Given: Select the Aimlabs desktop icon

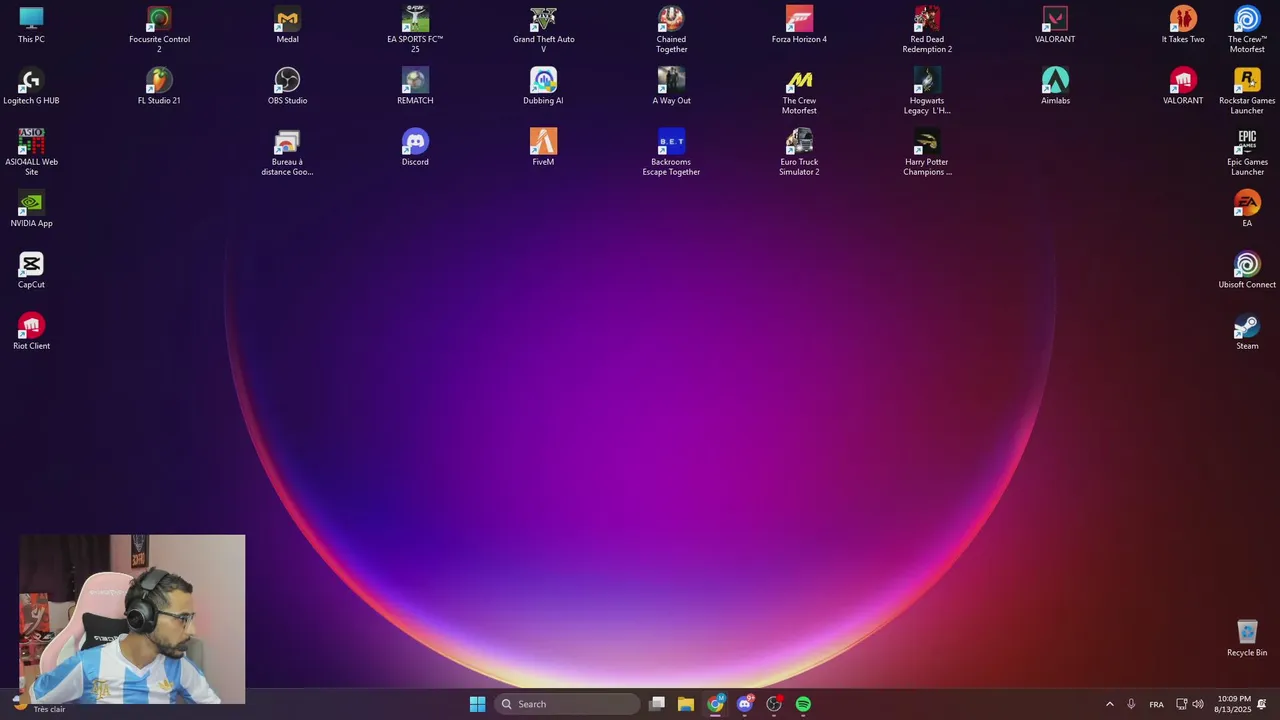Looking at the screenshot, I should 1055,86.
